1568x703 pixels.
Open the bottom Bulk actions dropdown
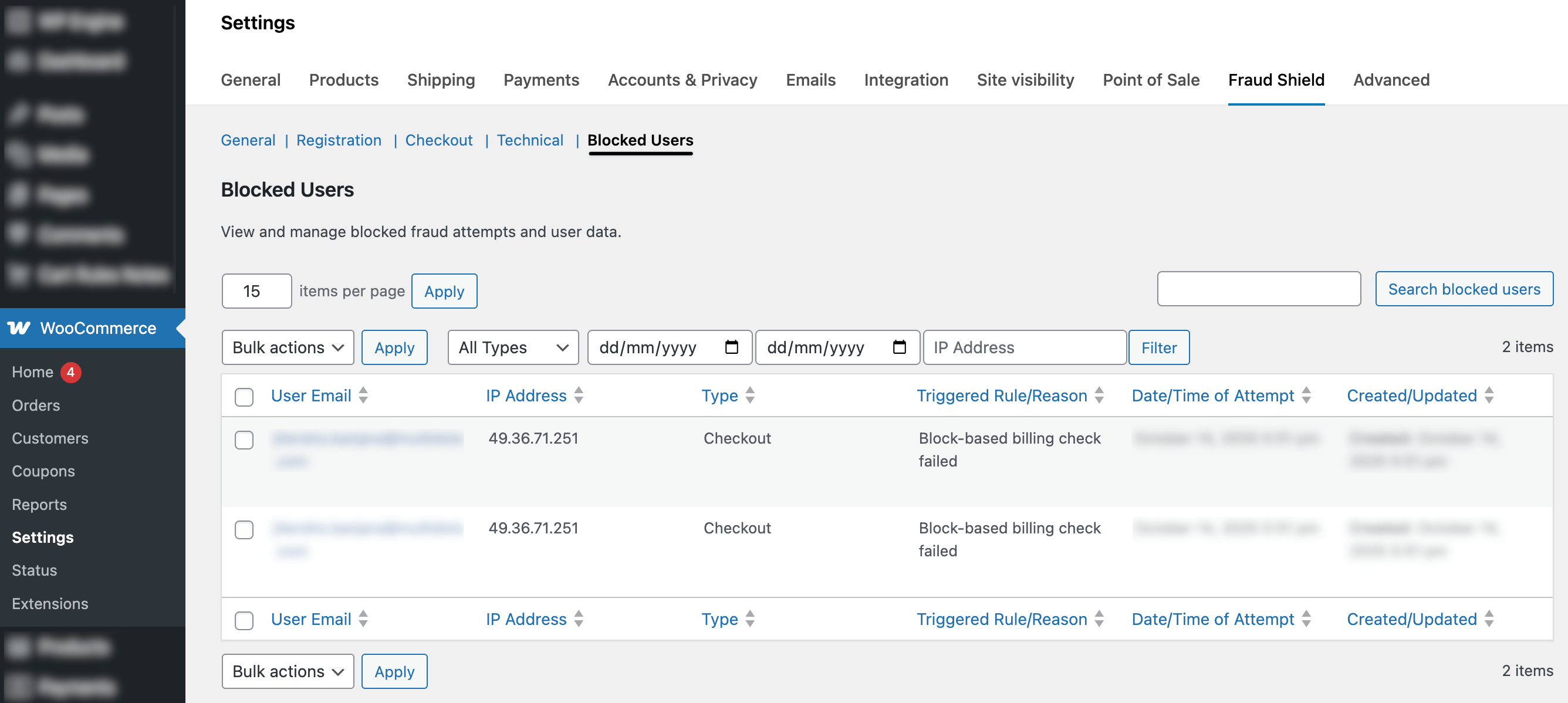(288, 671)
